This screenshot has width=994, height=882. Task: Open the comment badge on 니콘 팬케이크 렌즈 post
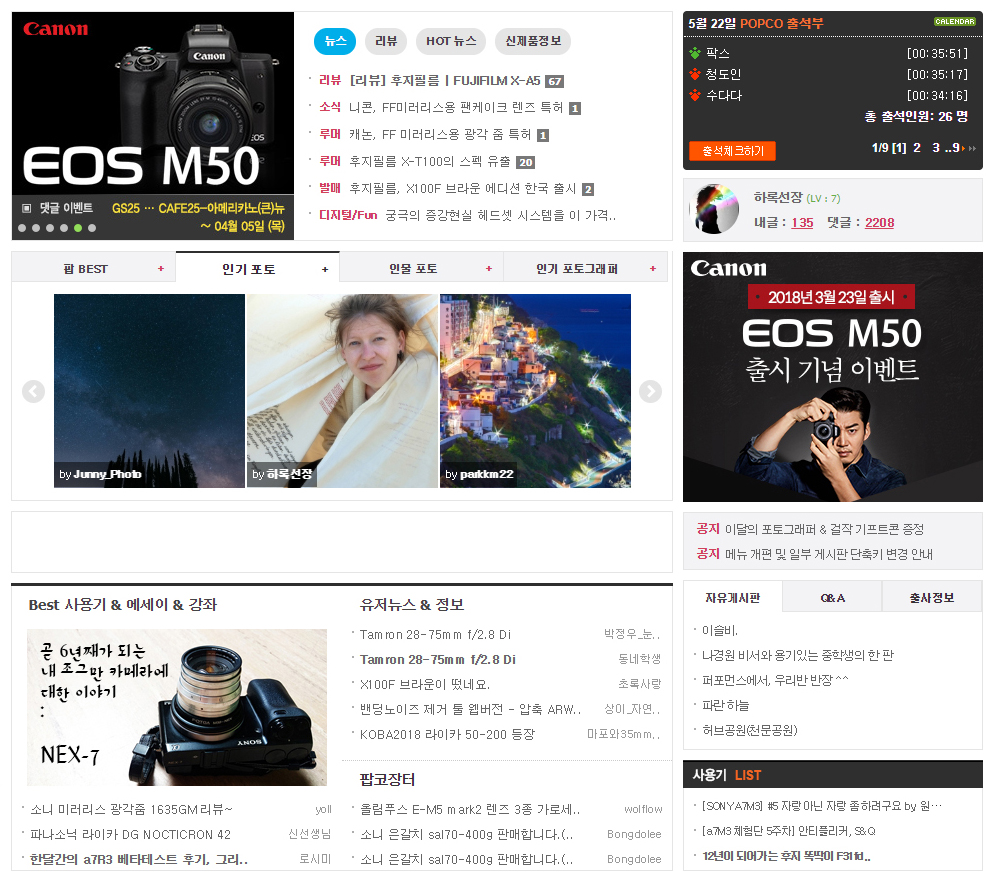click(575, 108)
